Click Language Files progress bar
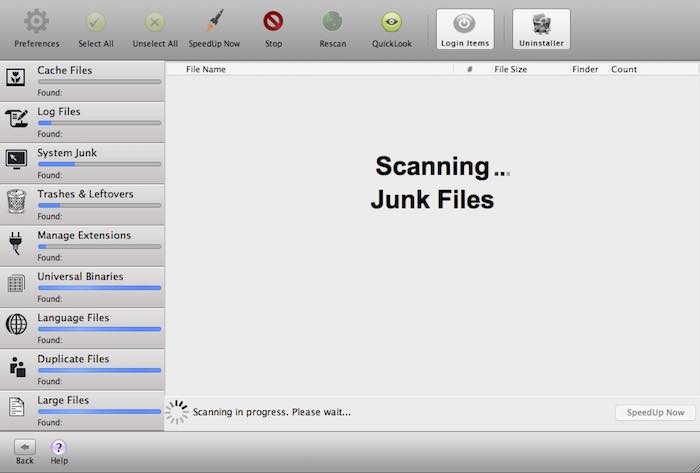Image resolution: width=700 pixels, height=473 pixels. 100,329
